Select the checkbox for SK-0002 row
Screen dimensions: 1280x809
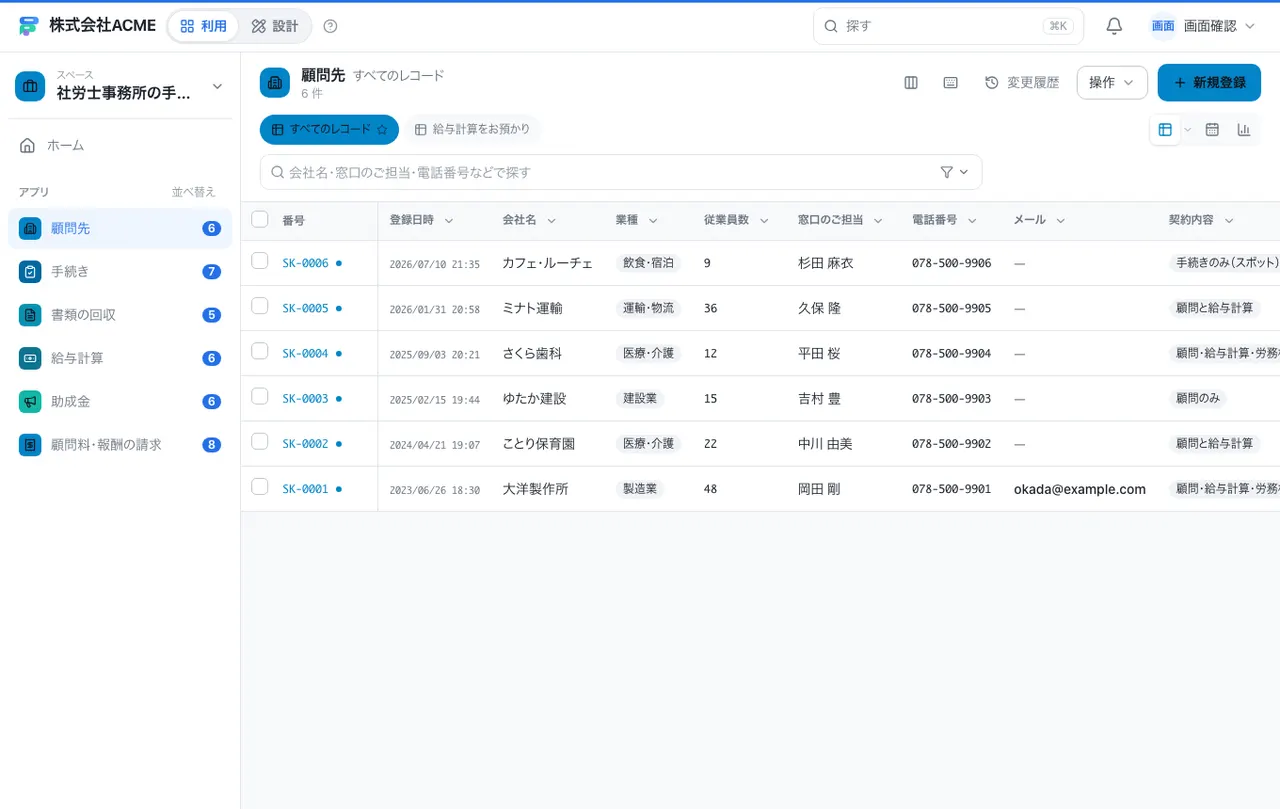260,441
